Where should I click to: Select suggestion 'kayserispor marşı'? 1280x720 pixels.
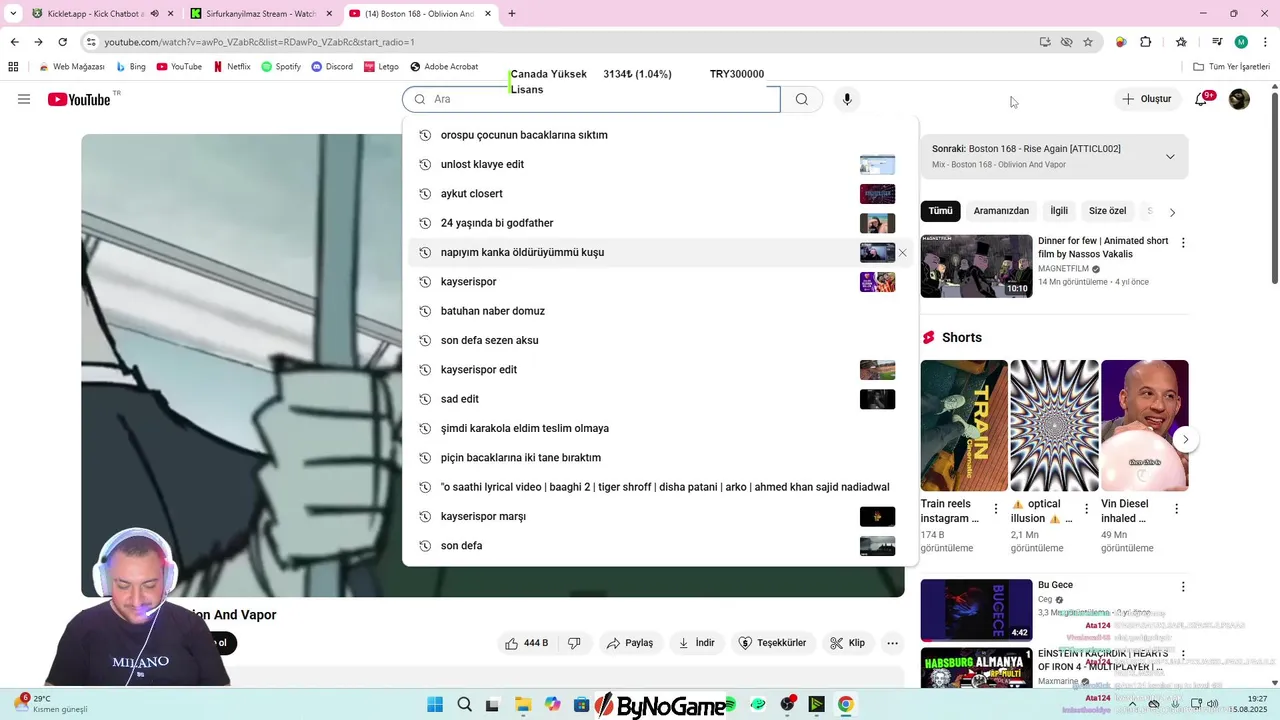click(x=660, y=517)
